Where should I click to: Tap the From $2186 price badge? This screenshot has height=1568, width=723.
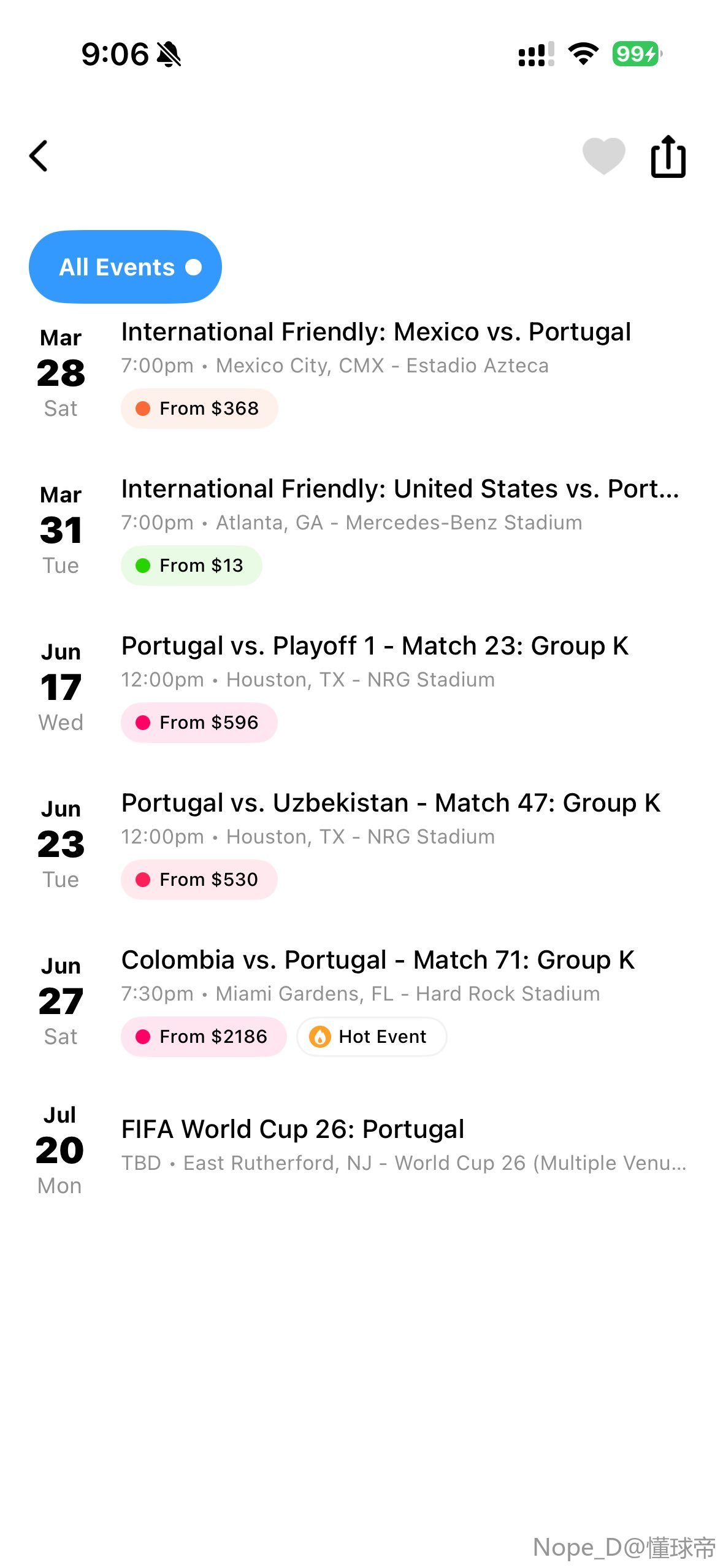pos(204,1037)
